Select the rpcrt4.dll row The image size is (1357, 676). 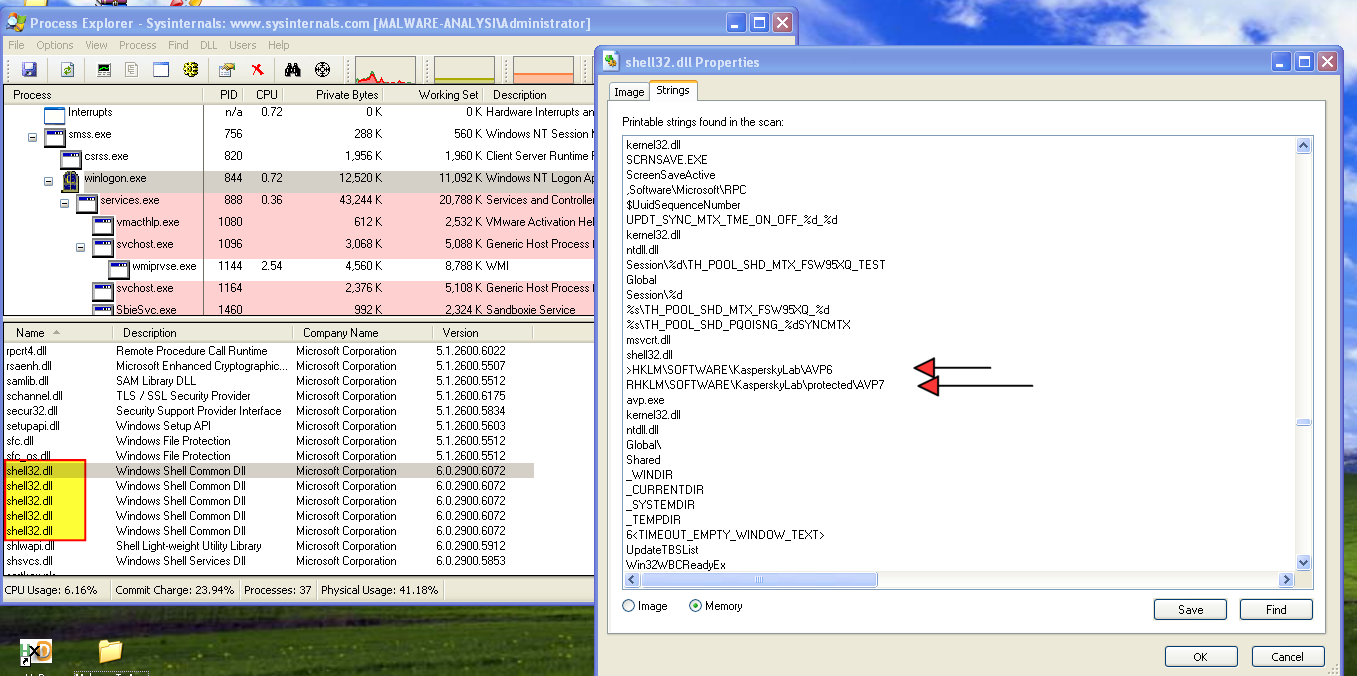(x=268, y=351)
